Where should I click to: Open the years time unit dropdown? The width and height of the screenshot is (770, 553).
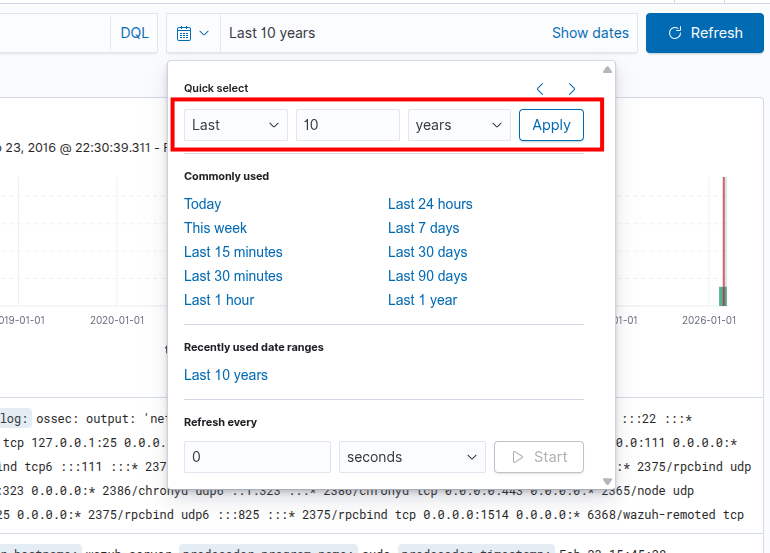click(459, 125)
